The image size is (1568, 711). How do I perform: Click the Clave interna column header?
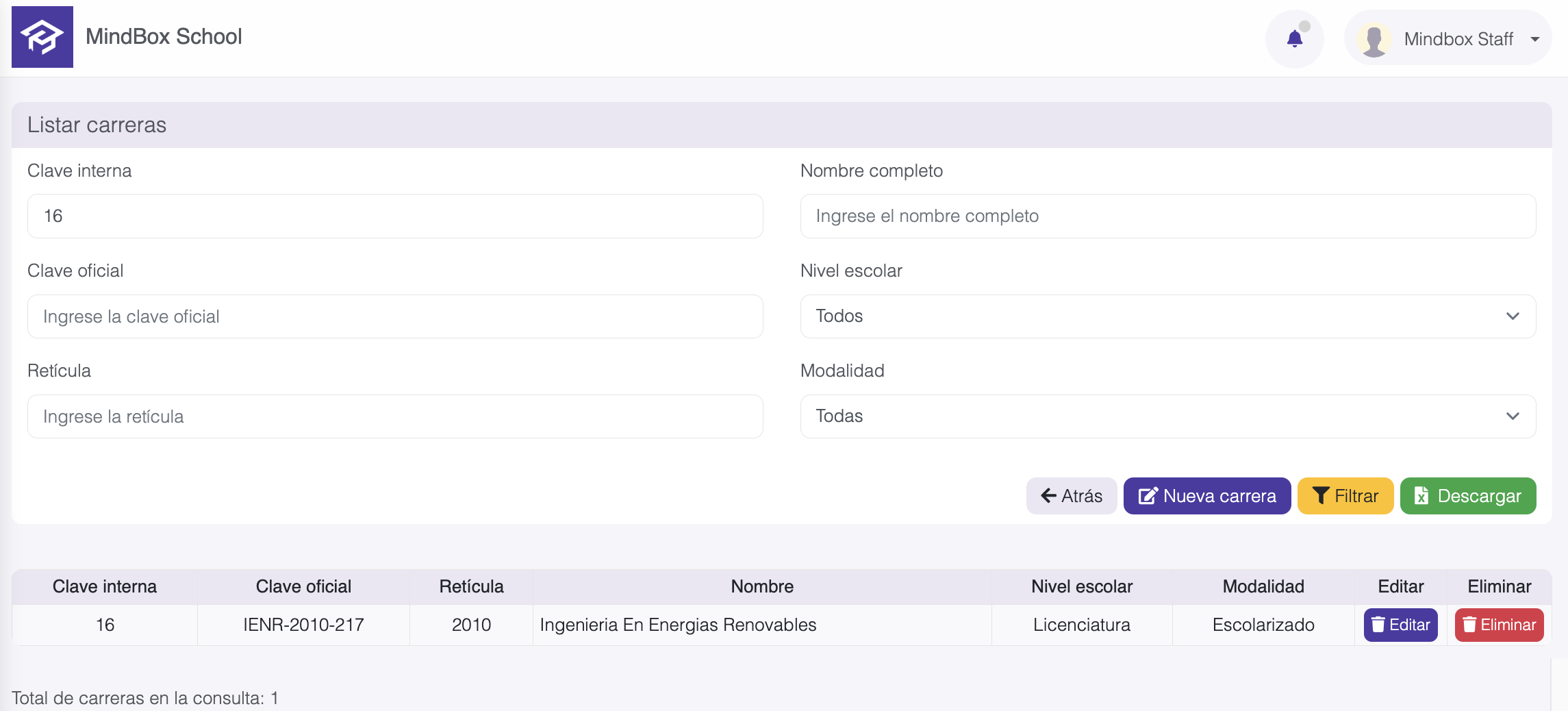point(105,586)
